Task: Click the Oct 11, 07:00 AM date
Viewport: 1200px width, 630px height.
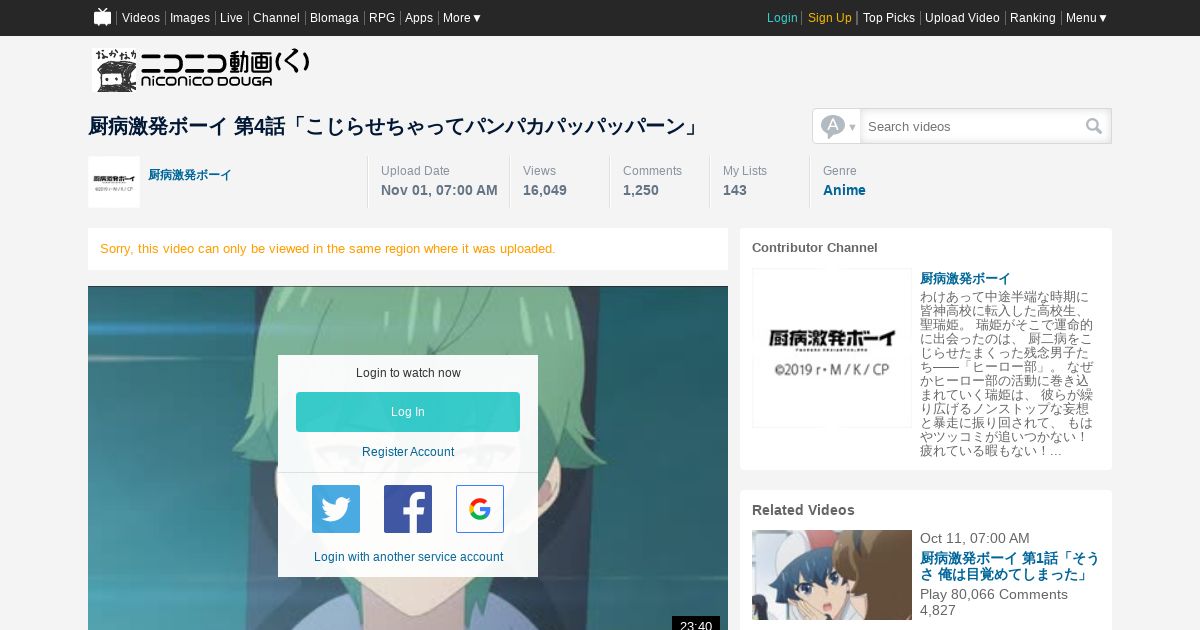Action: (975, 539)
